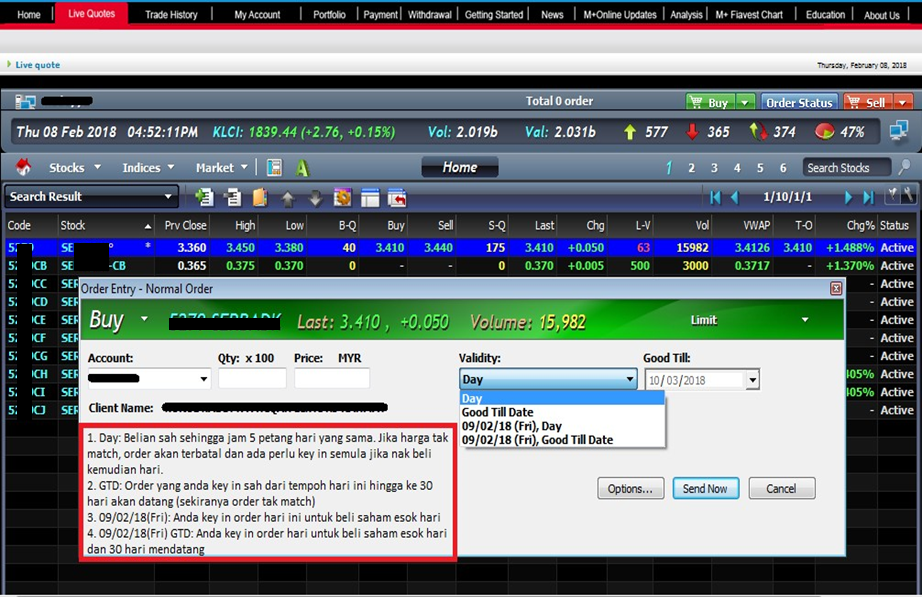
Task: Open the Trade History tab
Action: pyautogui.click(x=171, y=15)
